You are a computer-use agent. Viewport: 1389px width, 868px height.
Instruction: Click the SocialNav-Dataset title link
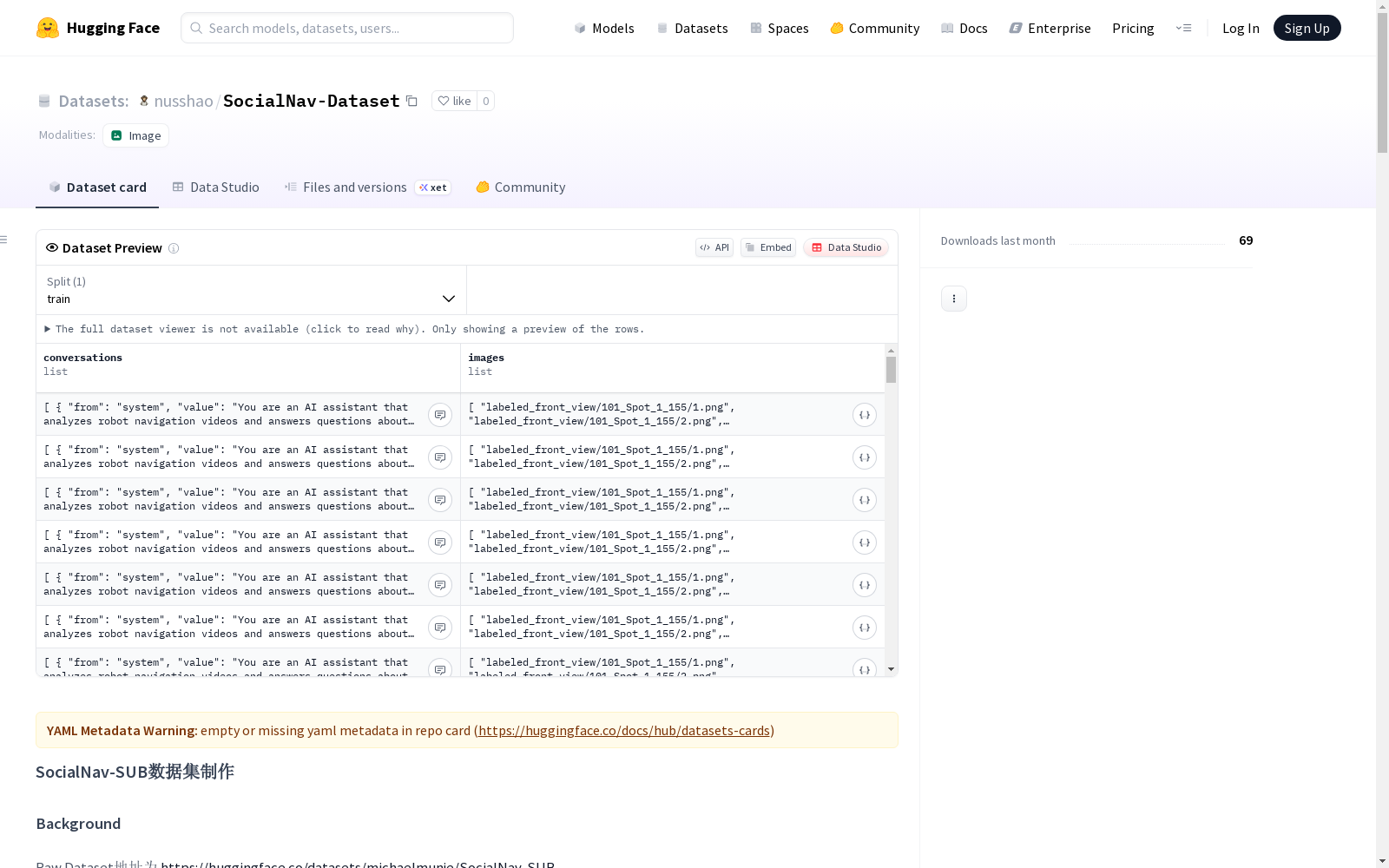(x=312, y=101)
